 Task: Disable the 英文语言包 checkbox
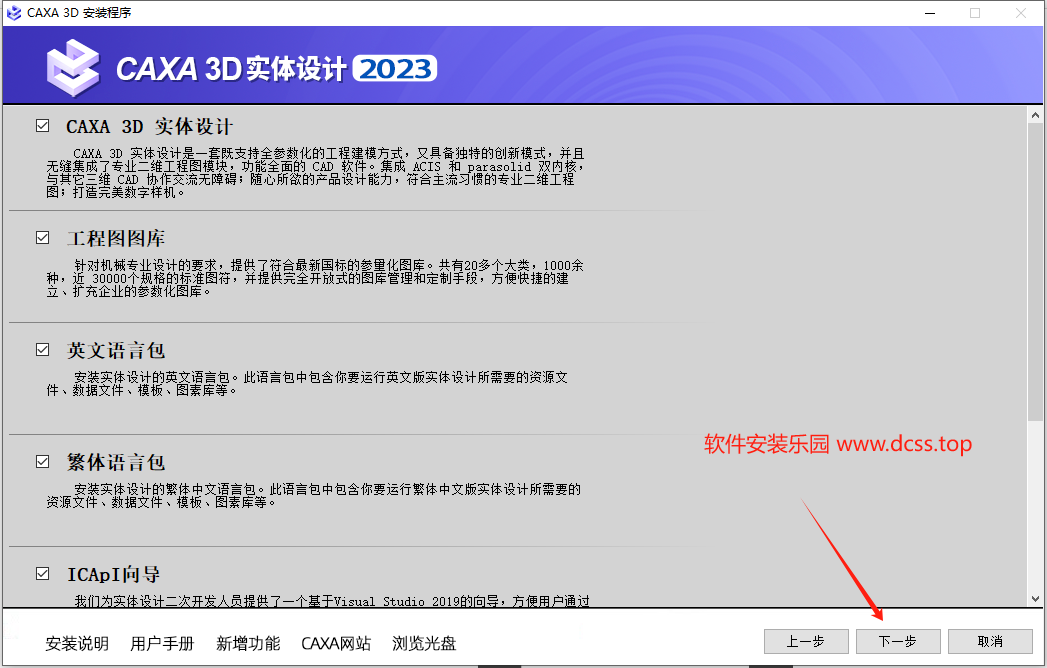pyautogui.click(x=43, y=350)
